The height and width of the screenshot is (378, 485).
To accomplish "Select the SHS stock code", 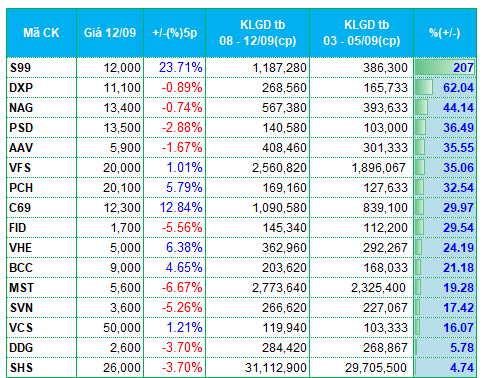I will pos(21,368).
